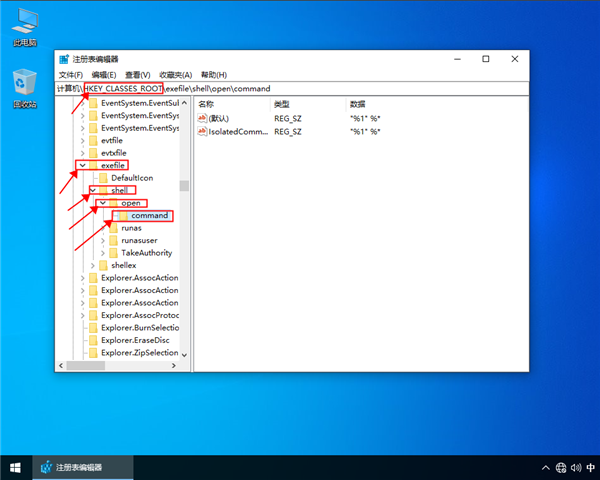Collapse the shell key node

(92, 190)
